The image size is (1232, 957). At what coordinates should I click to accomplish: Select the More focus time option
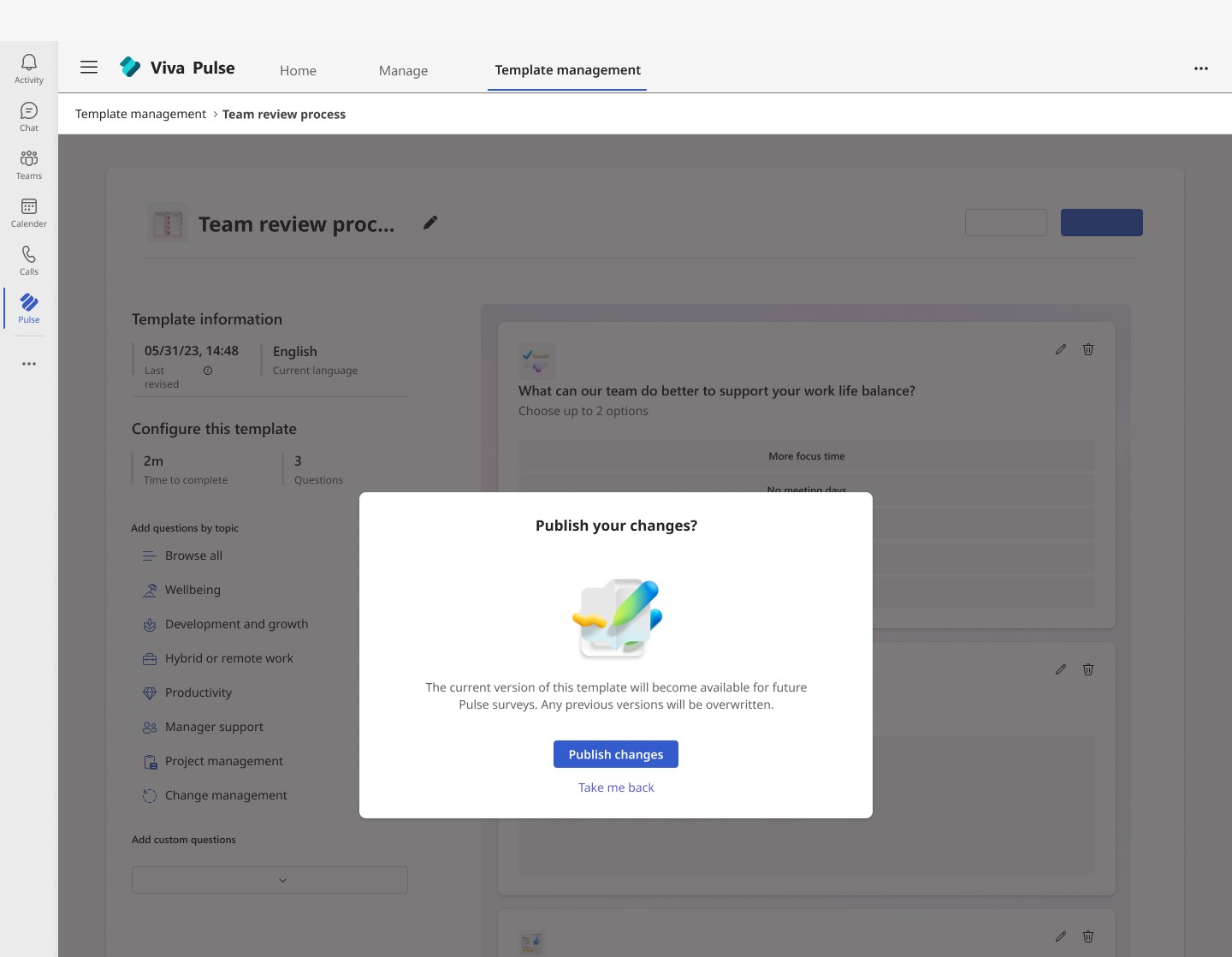pos(807,455)
